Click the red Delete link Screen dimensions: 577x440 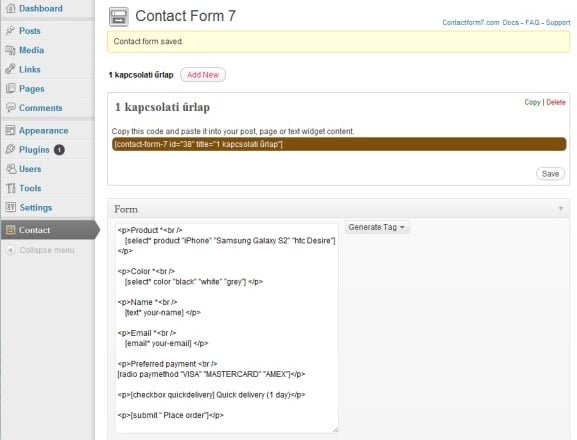click(556, 102)
